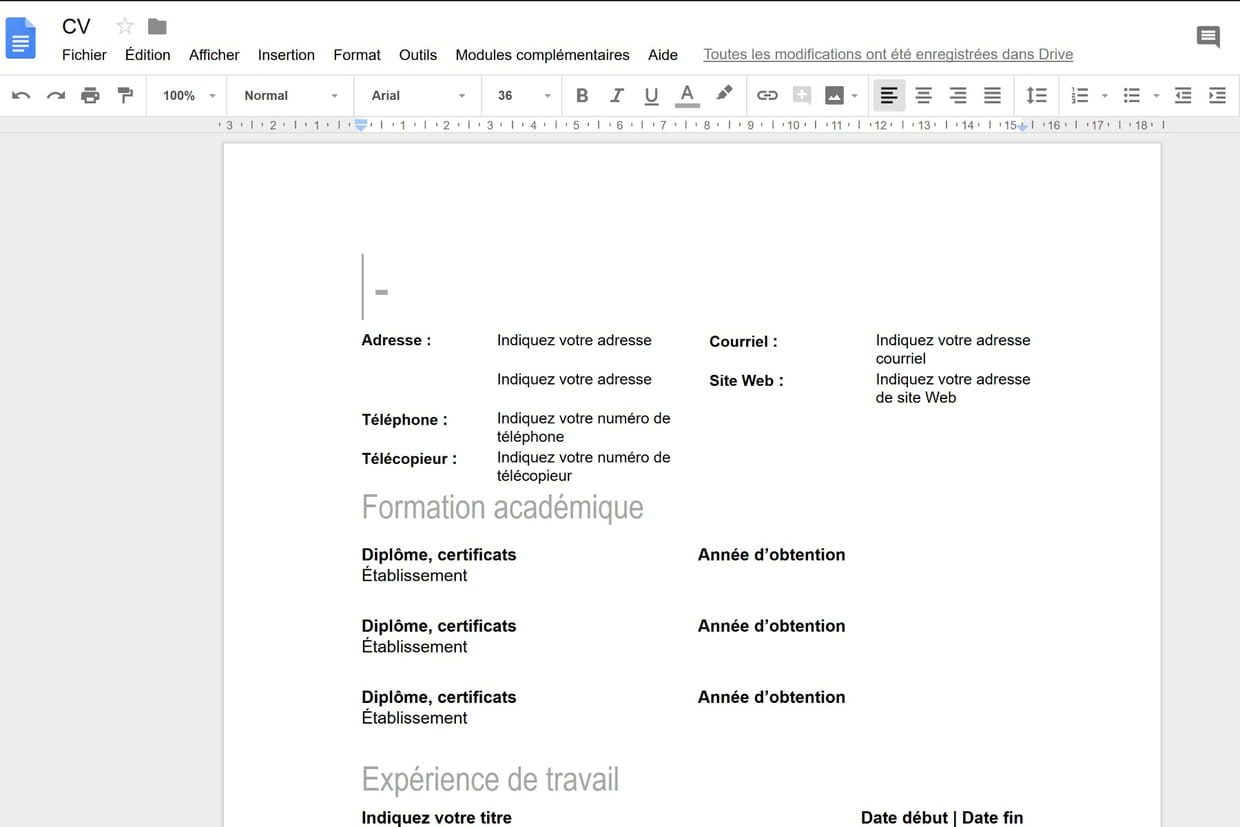
Task: Click the Site Web : label
Action: coord(746,380)
